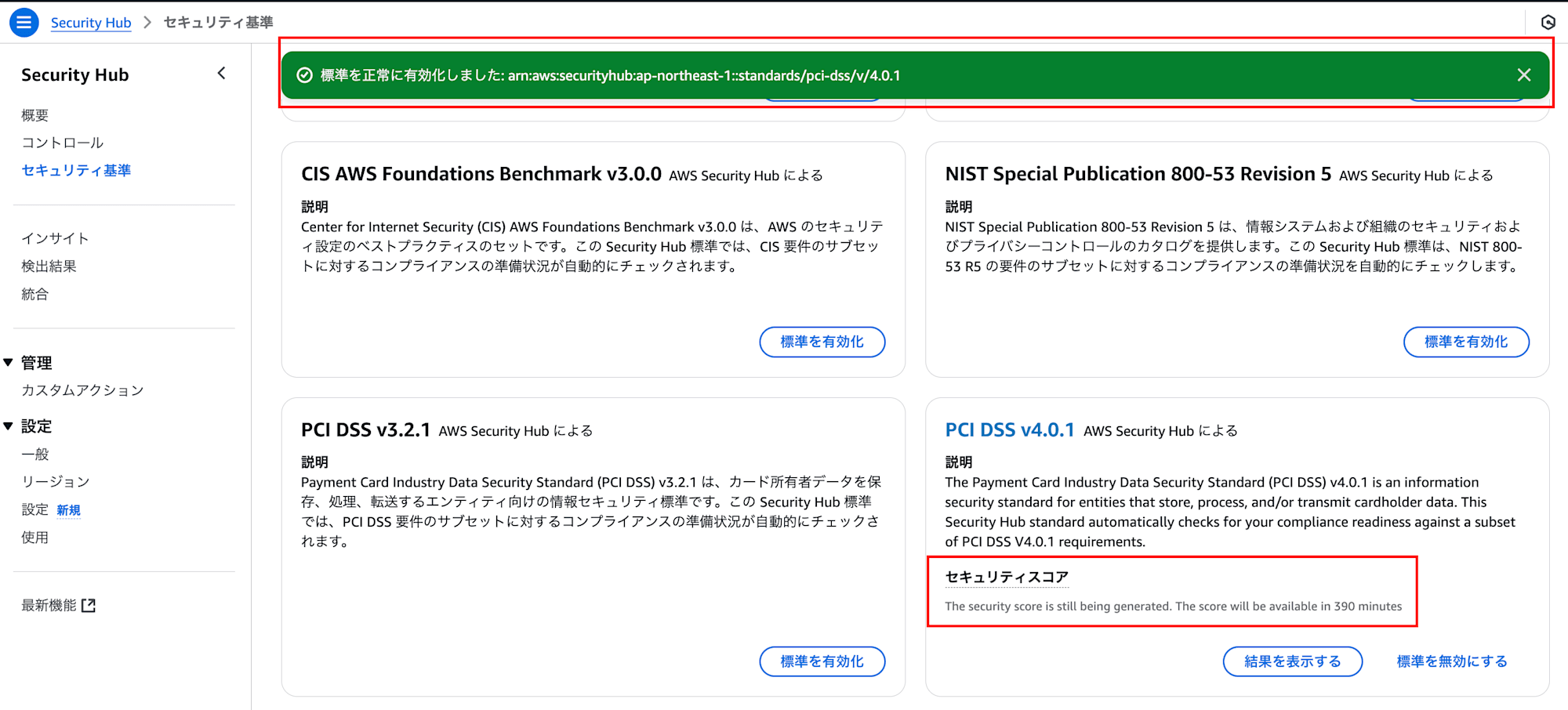The image size is (1568, 710).
Task: Open 概要 in the sidebar
Action: point(35,115)
